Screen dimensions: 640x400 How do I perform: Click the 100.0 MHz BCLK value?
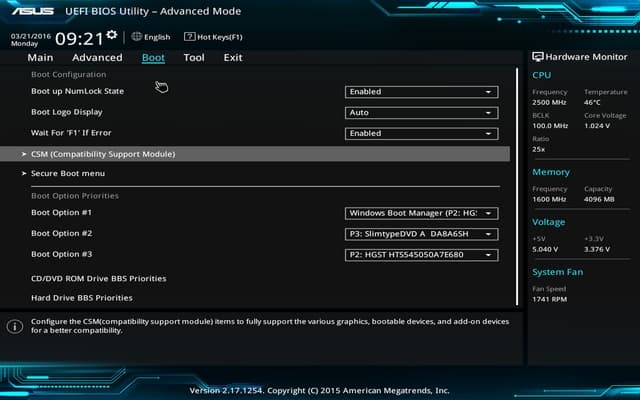pyautogui.click(x=550, y=126)
